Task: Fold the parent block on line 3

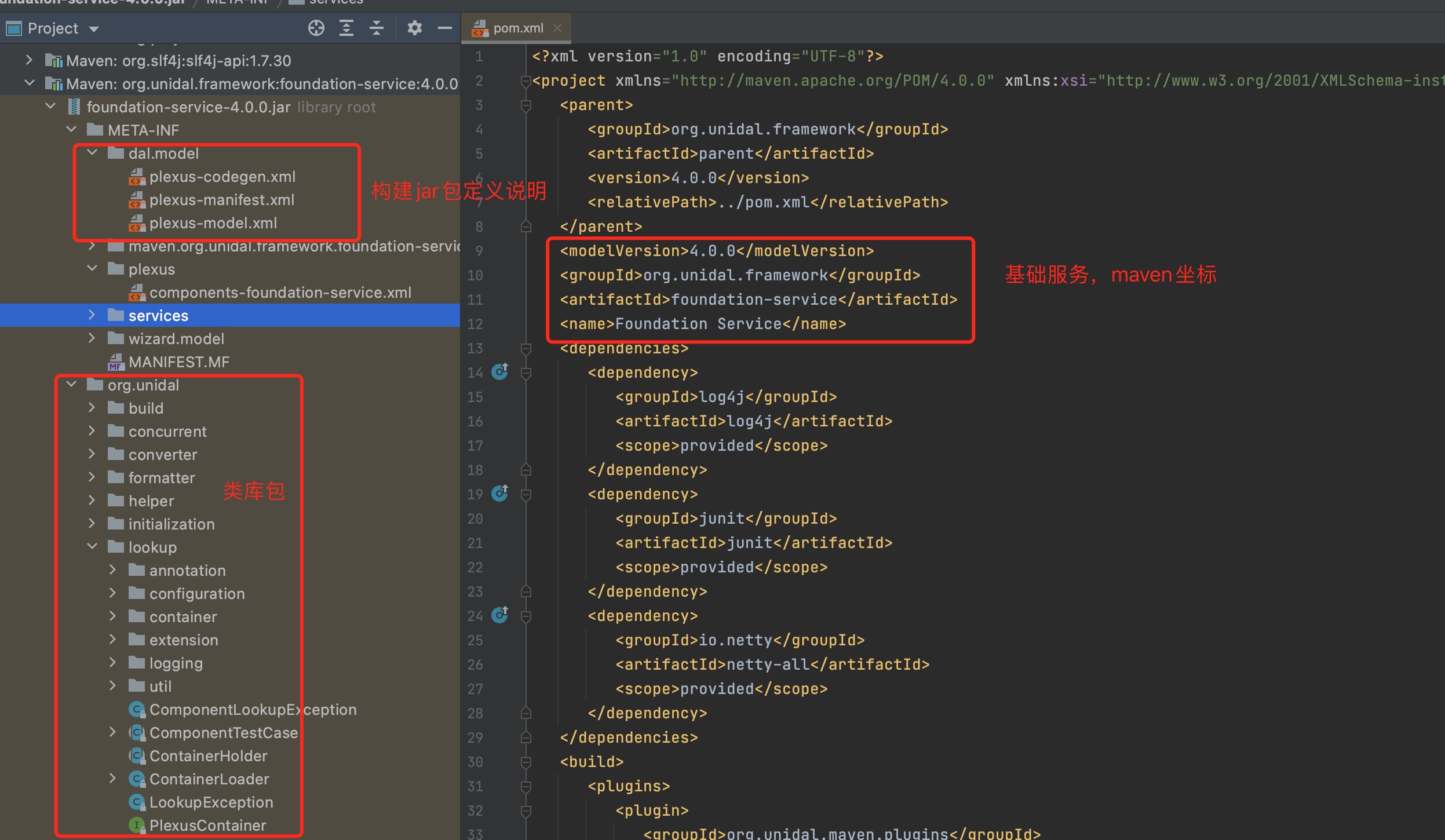Action: pyautogui.click(x=526, y=105)
